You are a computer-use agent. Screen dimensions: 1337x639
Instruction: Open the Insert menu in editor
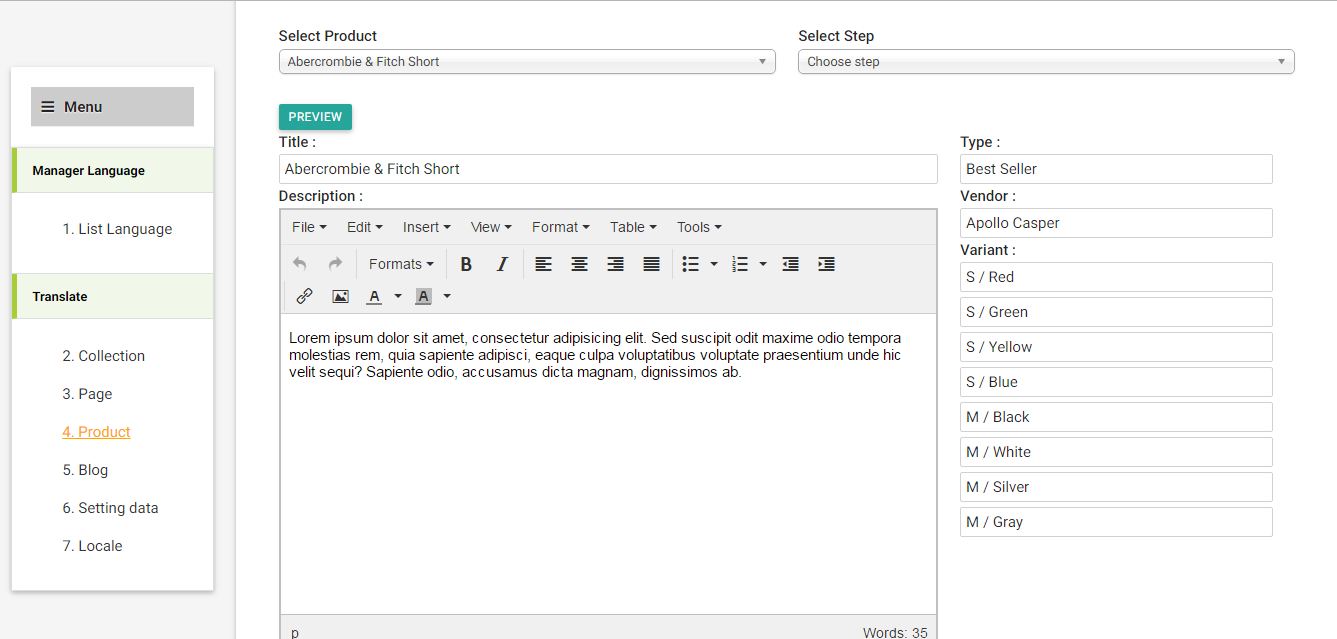426,227
